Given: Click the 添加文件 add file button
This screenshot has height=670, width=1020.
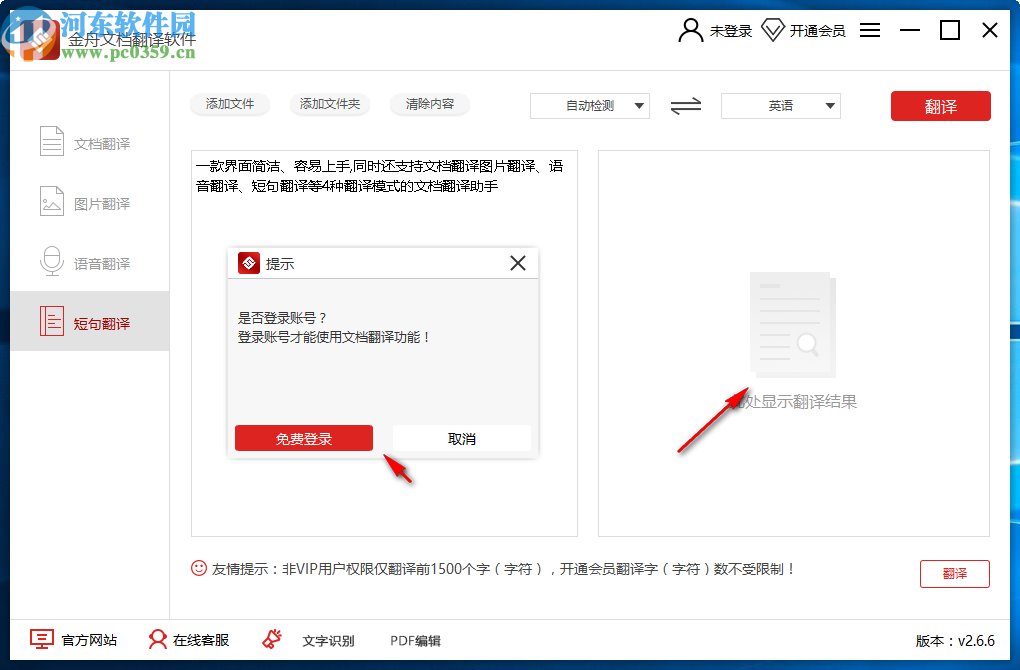Looking at the screenshot, I should pyautogui.click(x=229, y=103).
